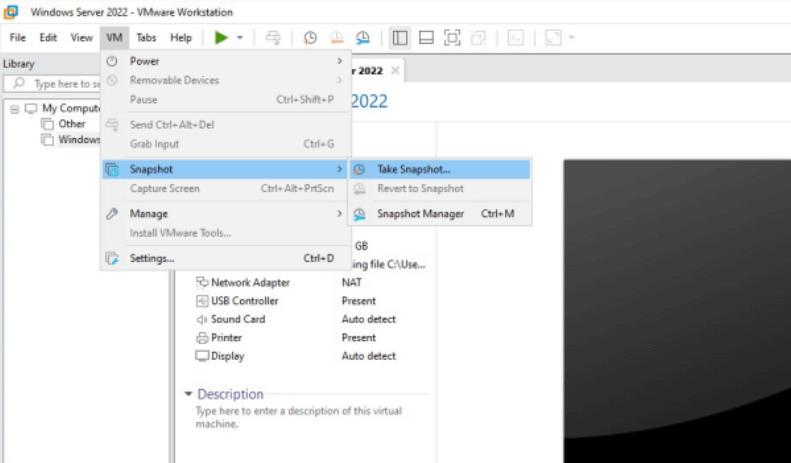
Task: Click the Library search magnifier icon
Action: pyautogui.click(x=19, y=83)
